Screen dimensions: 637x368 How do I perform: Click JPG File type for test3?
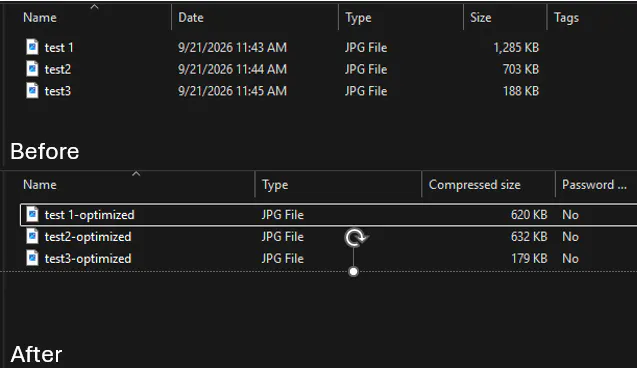click(x=366, y=91)
